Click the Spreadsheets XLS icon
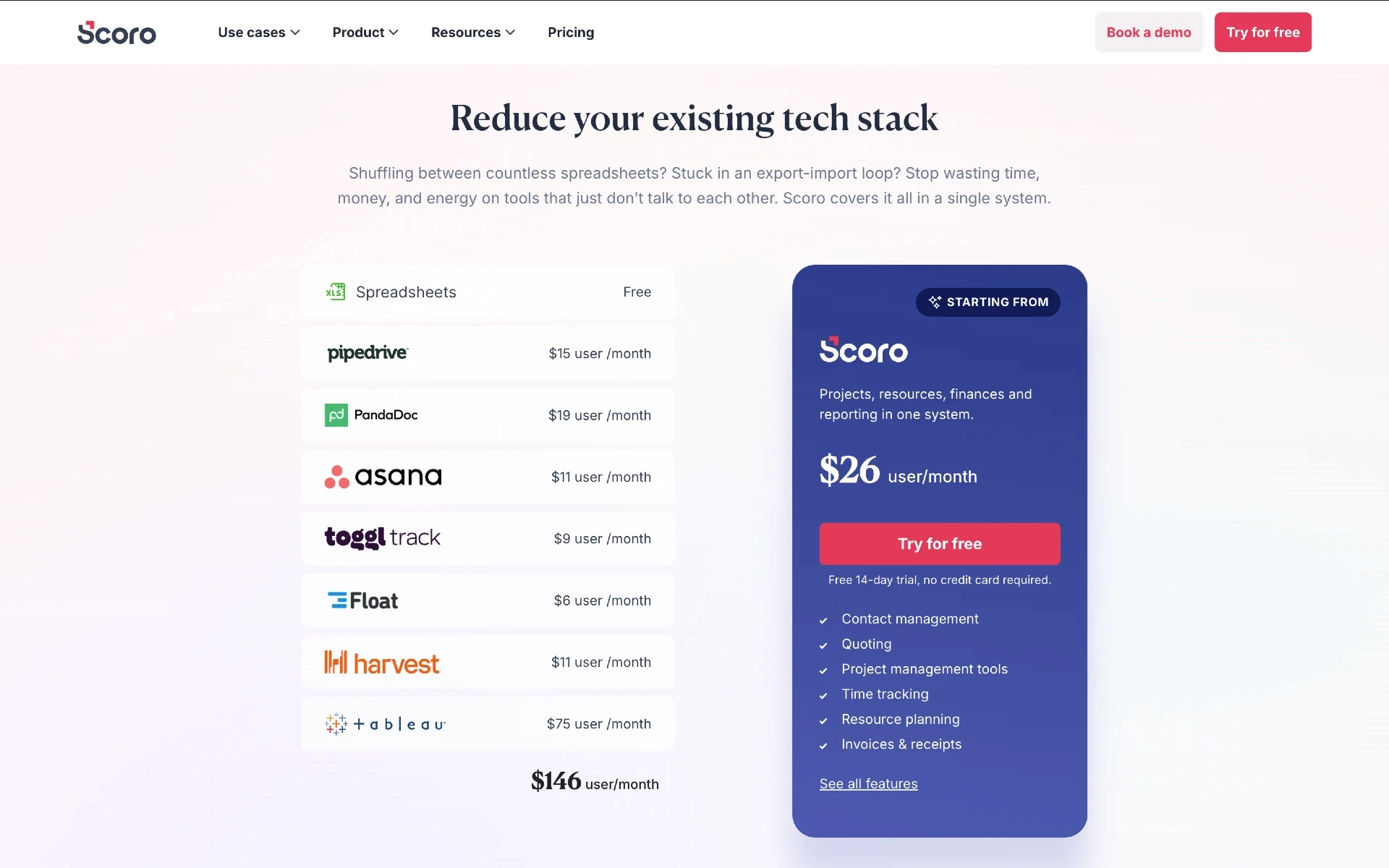 point(336,291)
